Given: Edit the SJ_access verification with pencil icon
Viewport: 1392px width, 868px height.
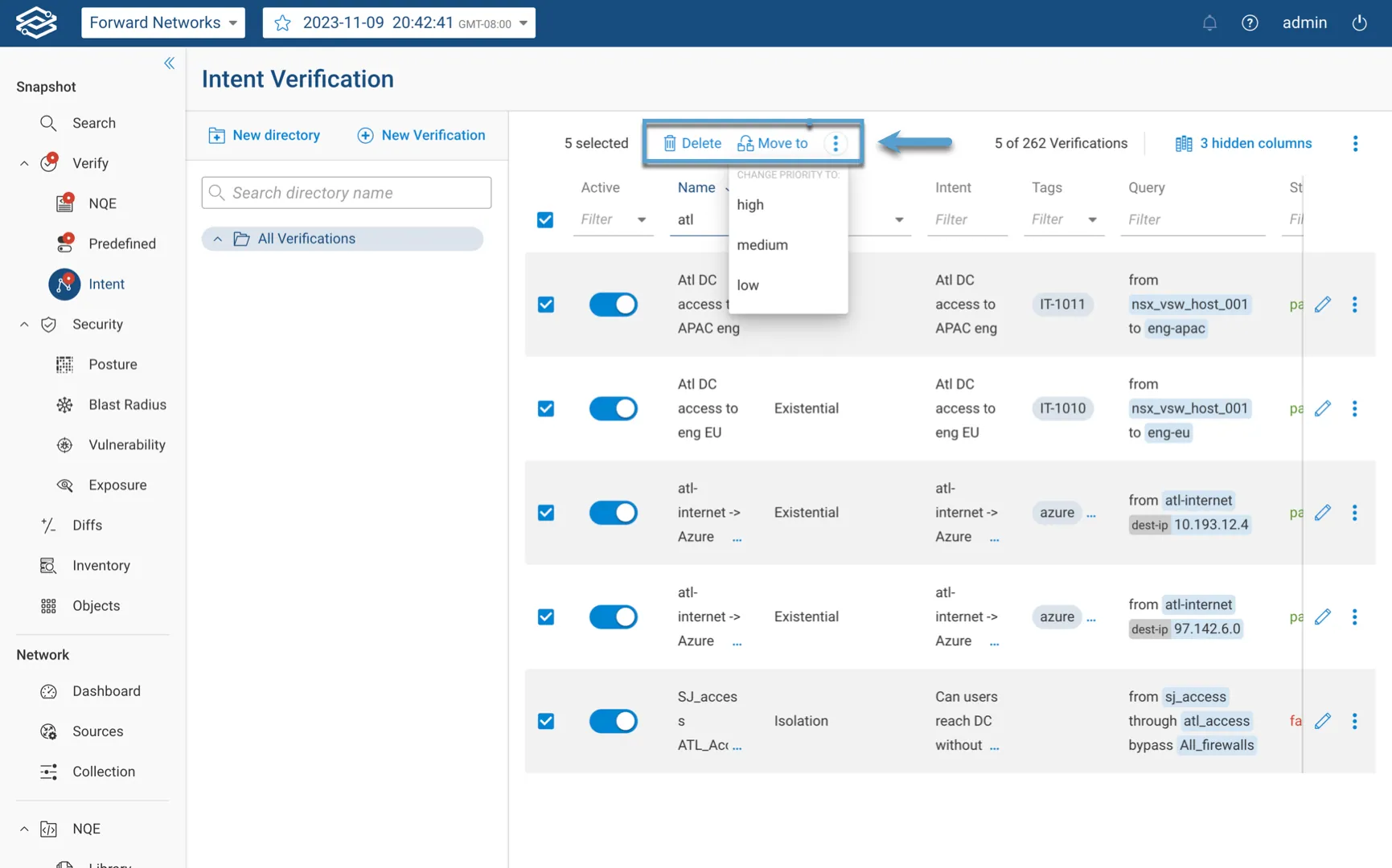Looking at the screenshot, I should click(x=1323, y=721).
